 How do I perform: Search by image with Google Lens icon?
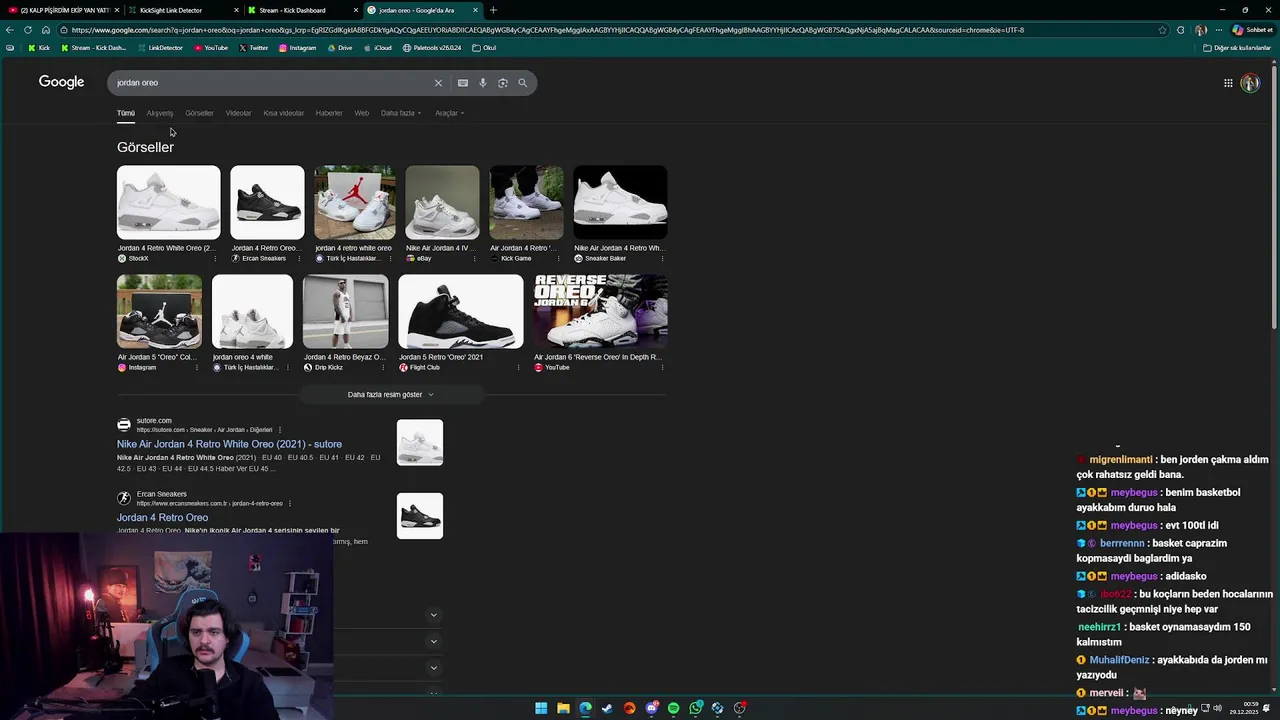[x=503, y=83]
